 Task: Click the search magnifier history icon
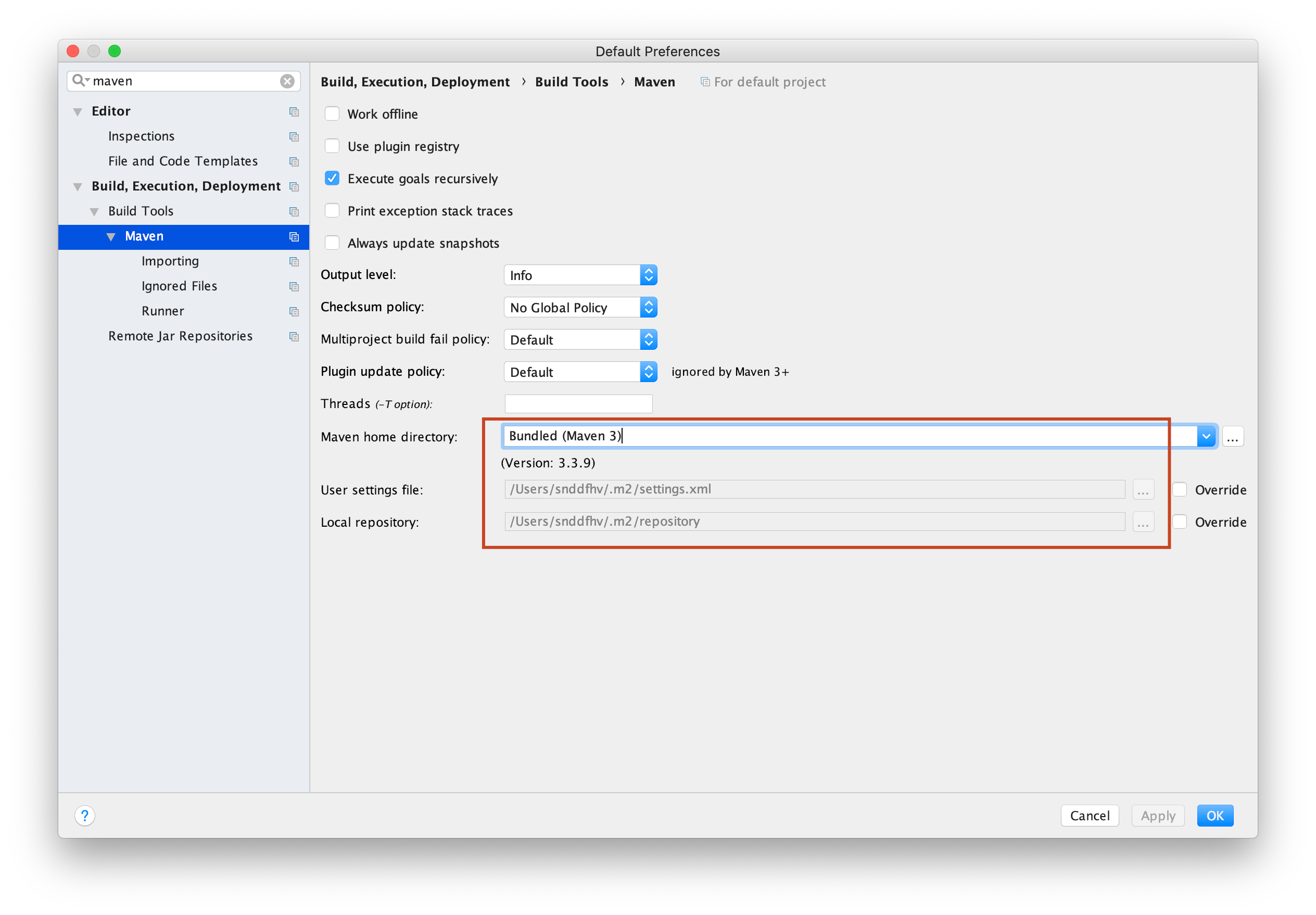pyautogui.click(x=80, y=80)
